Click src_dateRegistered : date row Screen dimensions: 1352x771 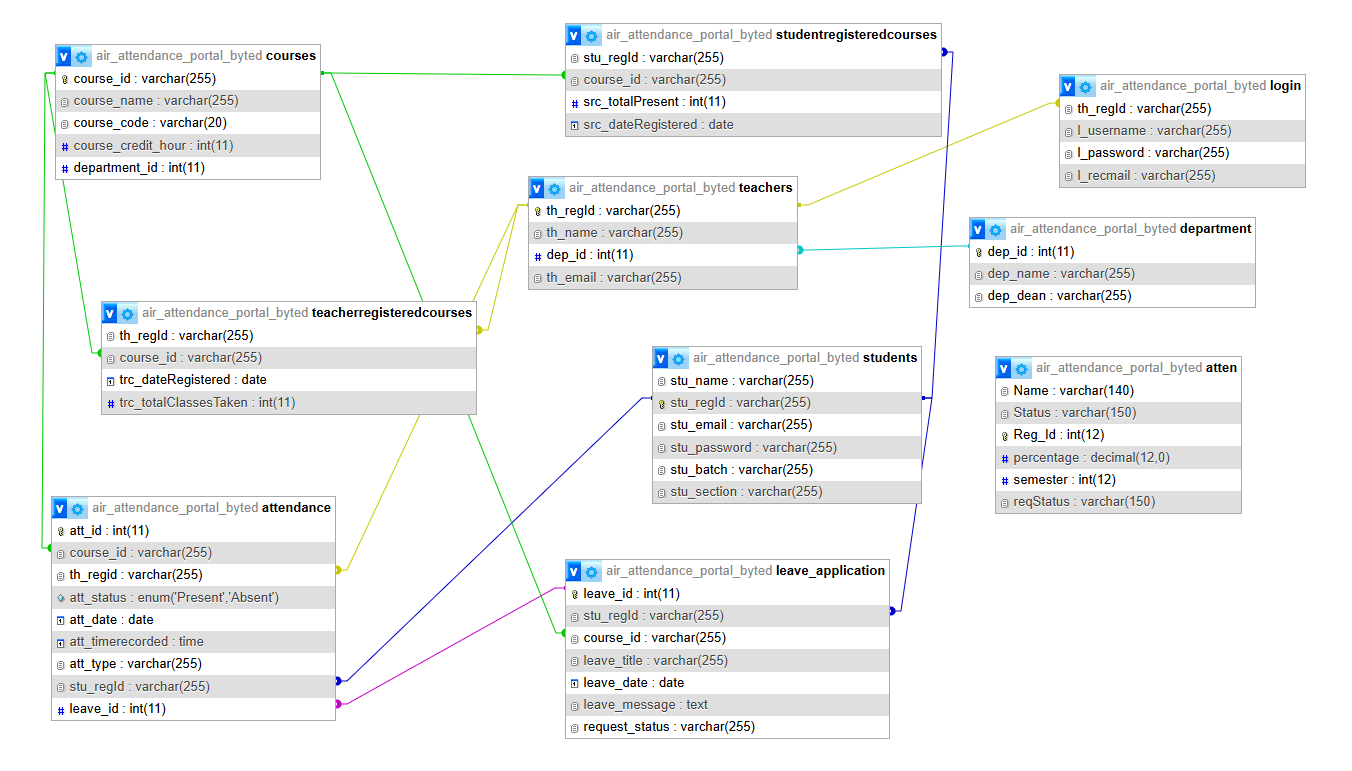pos(754,125)
